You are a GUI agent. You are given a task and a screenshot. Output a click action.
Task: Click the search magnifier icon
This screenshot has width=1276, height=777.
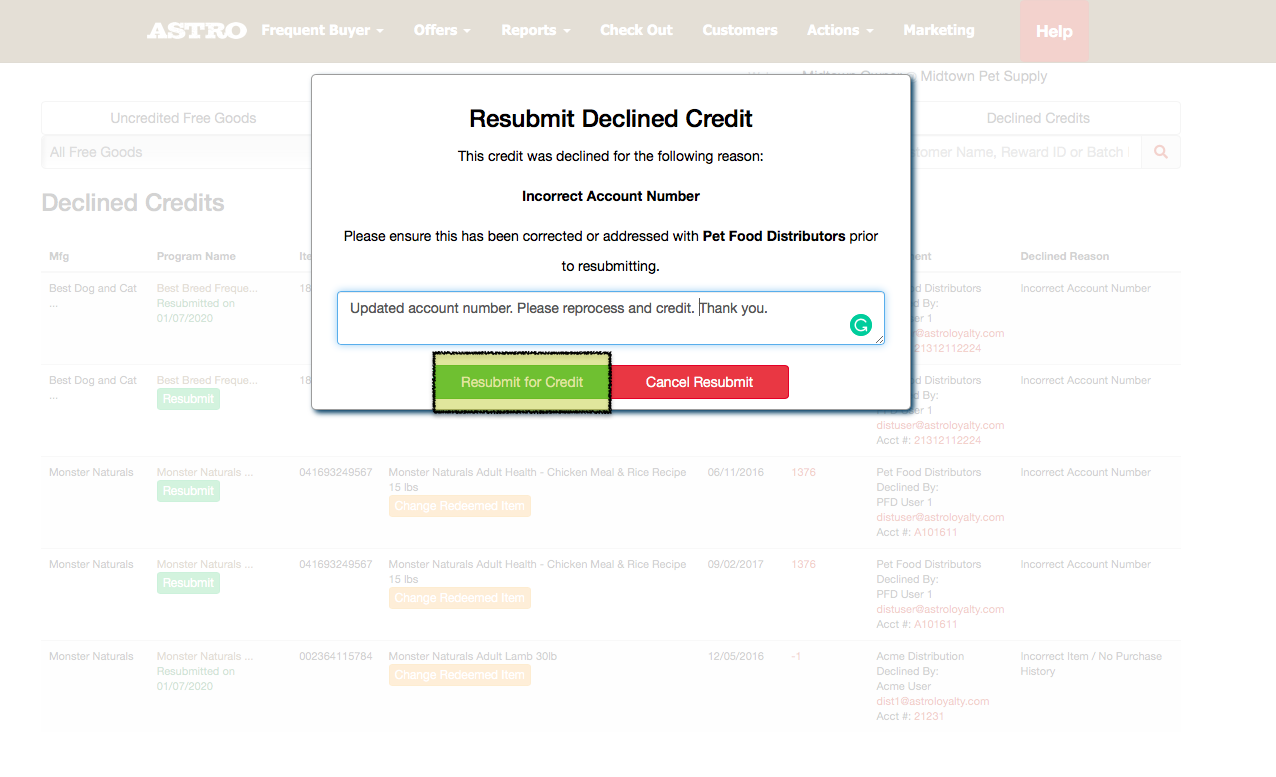1161,152
